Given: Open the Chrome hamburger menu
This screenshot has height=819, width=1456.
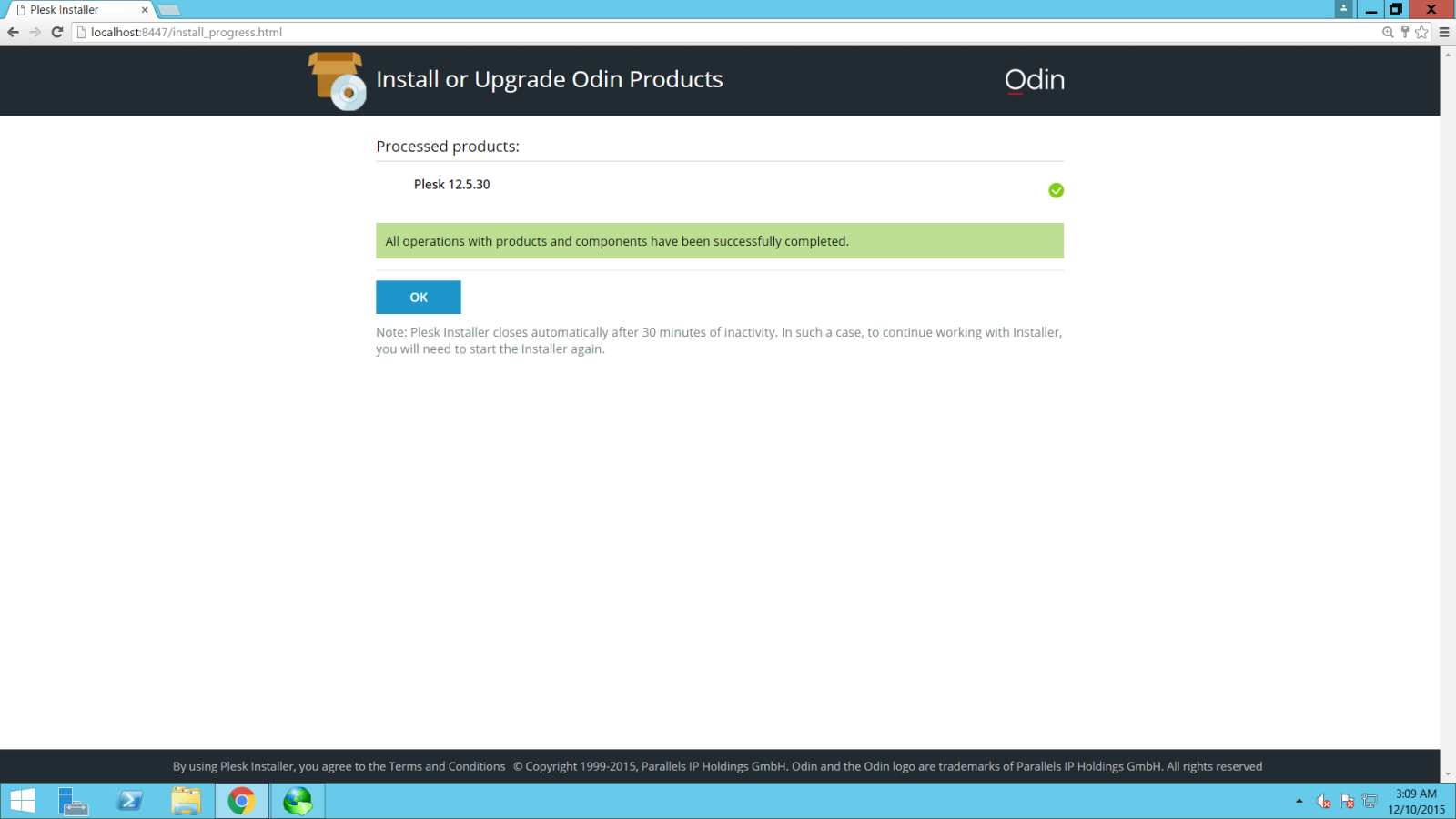Looking at the screenshot, I should pos(1444,32).
